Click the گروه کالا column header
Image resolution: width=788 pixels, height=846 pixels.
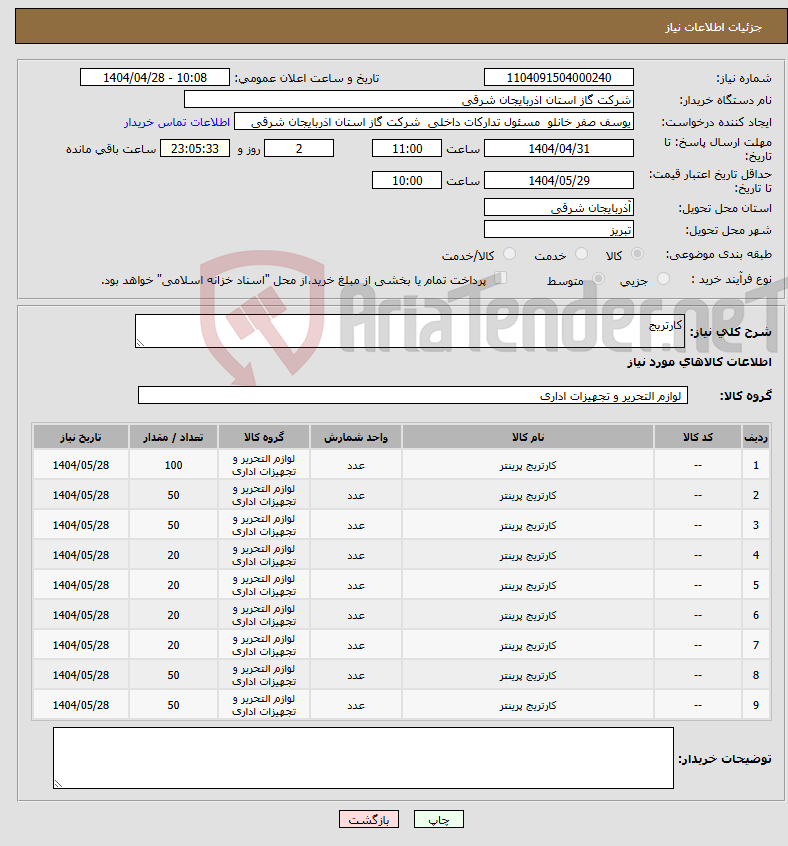(264, 437)
